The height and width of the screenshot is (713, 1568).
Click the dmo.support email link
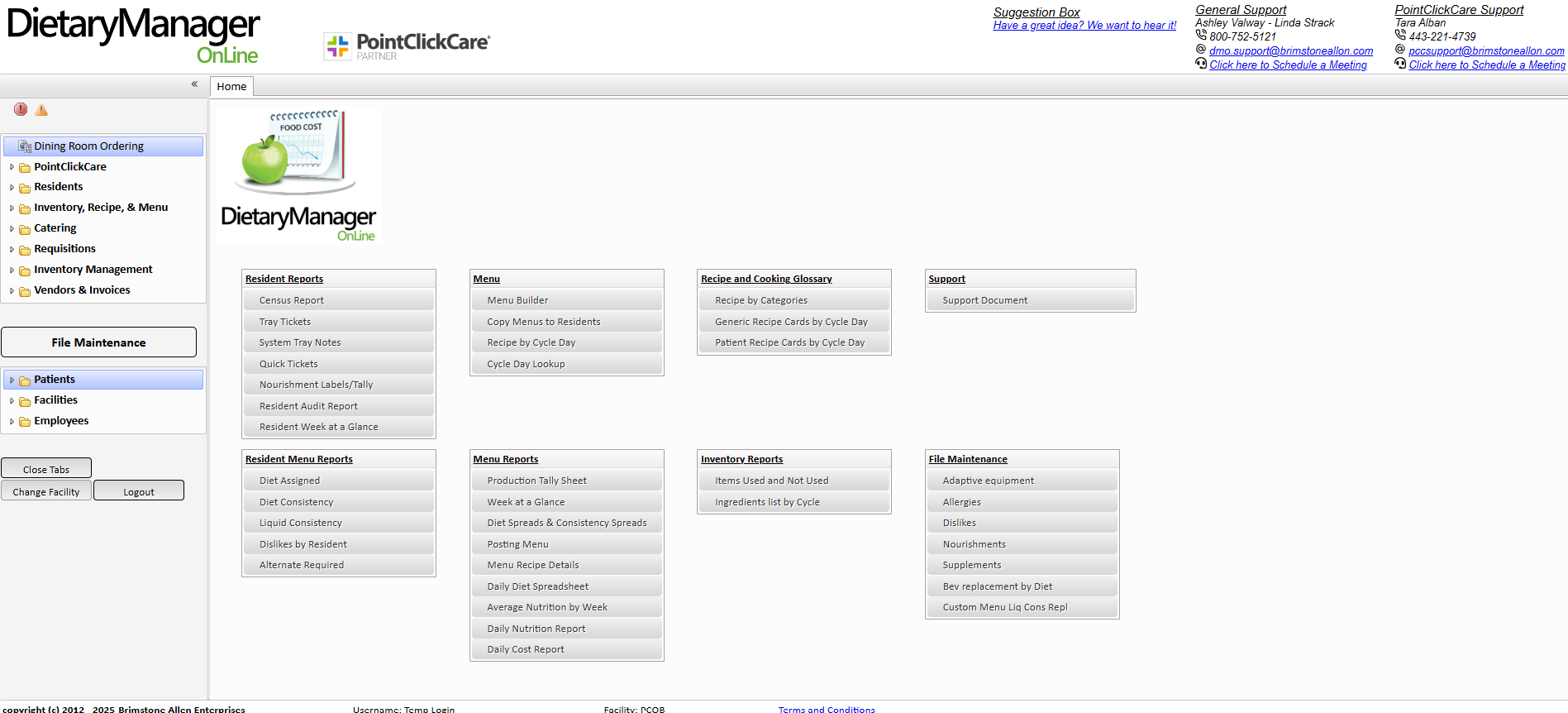pyautogui.click(x=1291, y=50)
